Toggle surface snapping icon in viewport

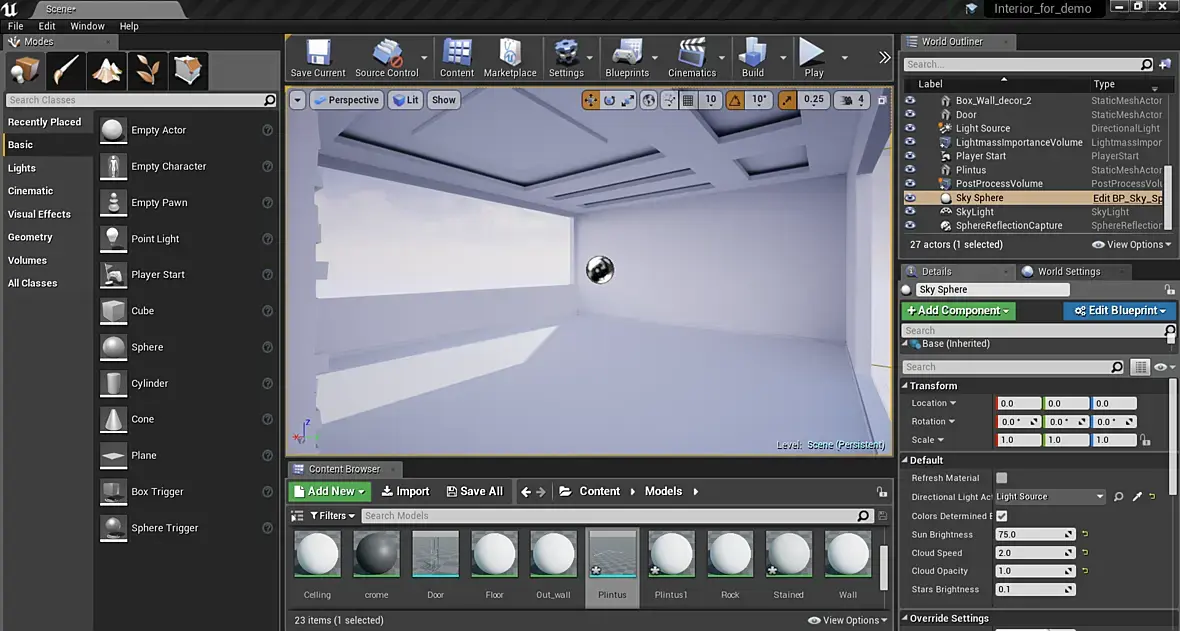(669, 100)
